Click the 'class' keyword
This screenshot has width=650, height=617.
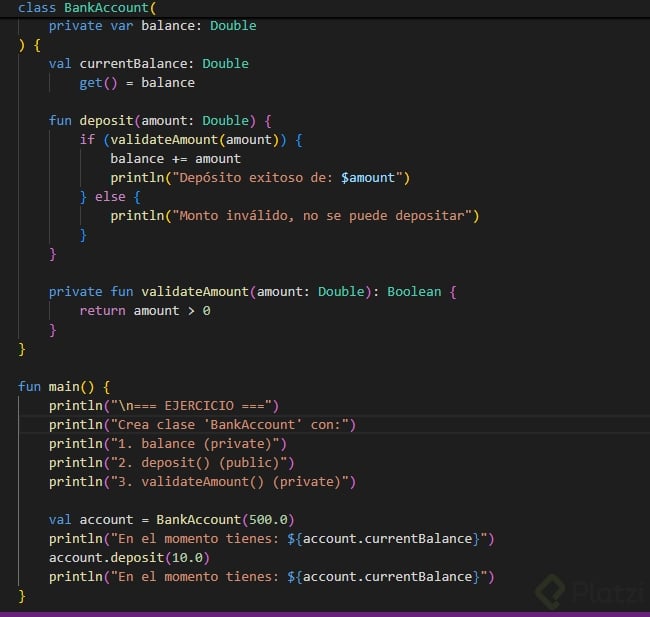(36, 7)
